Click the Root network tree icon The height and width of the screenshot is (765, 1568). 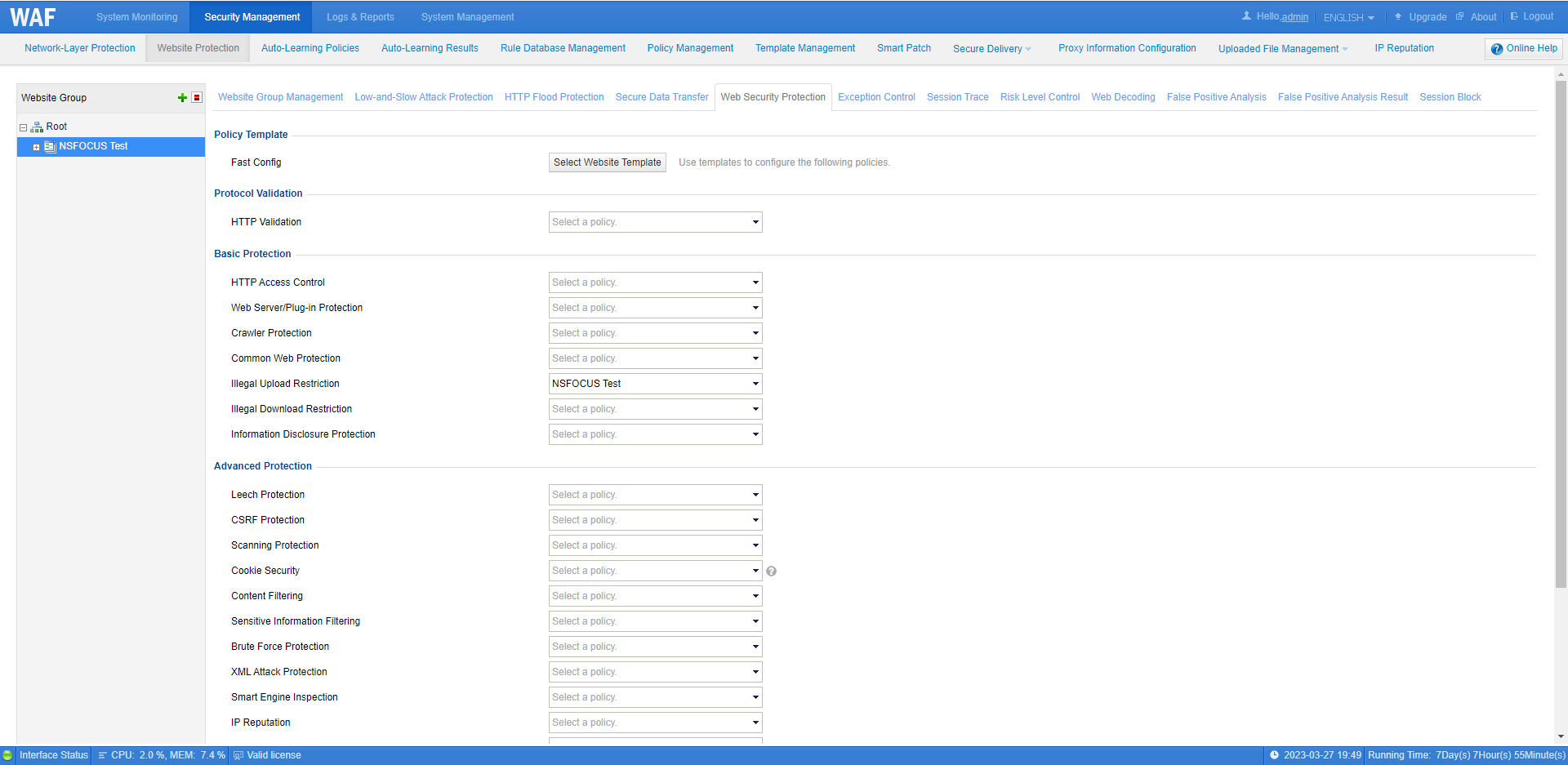(x=37, y=127)
